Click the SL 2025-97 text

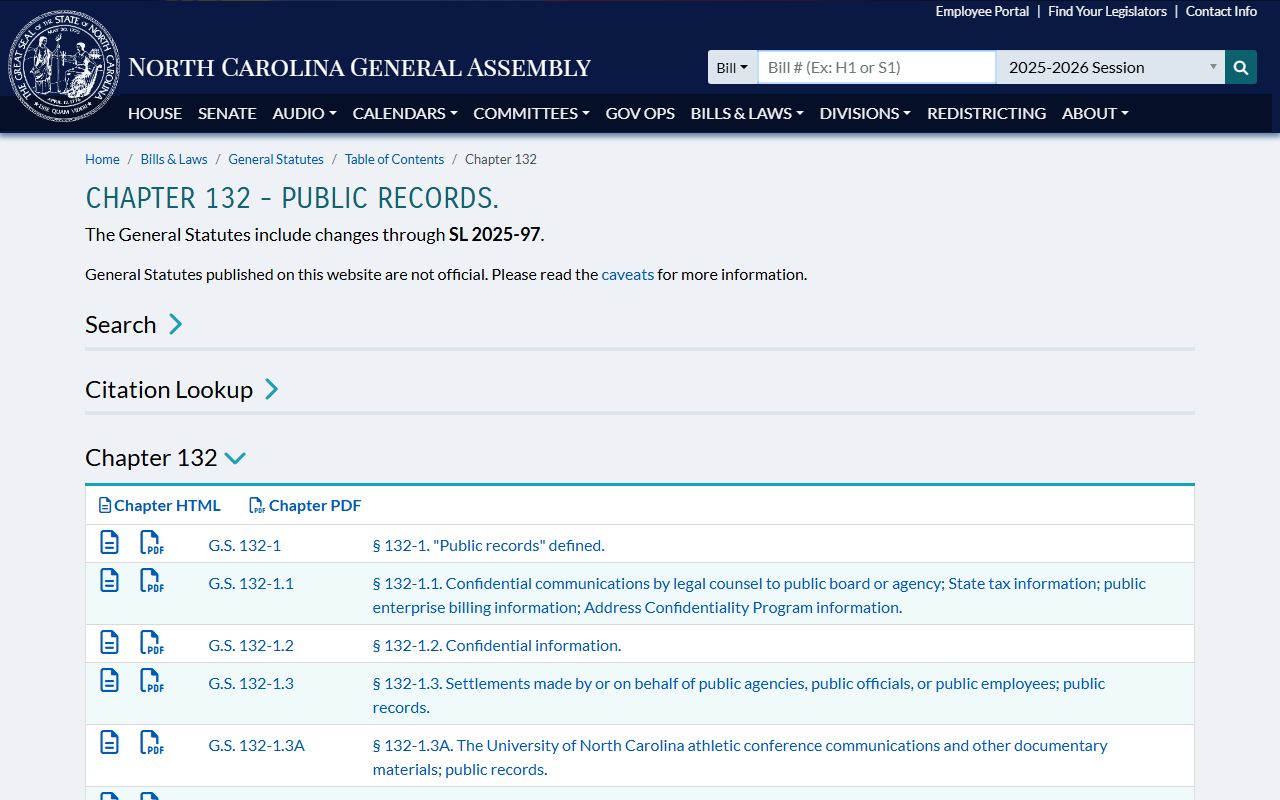click(x=494, y=235)
